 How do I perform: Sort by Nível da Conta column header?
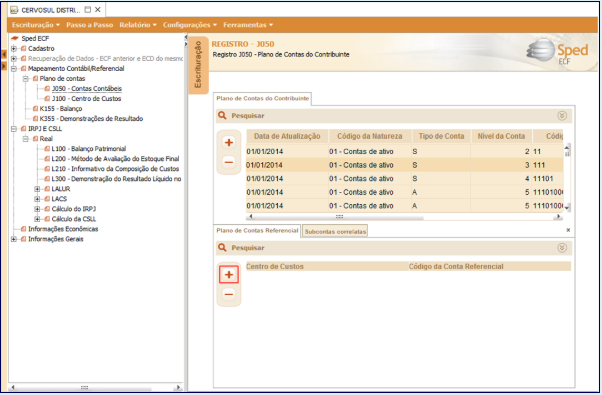coord(501,136)
